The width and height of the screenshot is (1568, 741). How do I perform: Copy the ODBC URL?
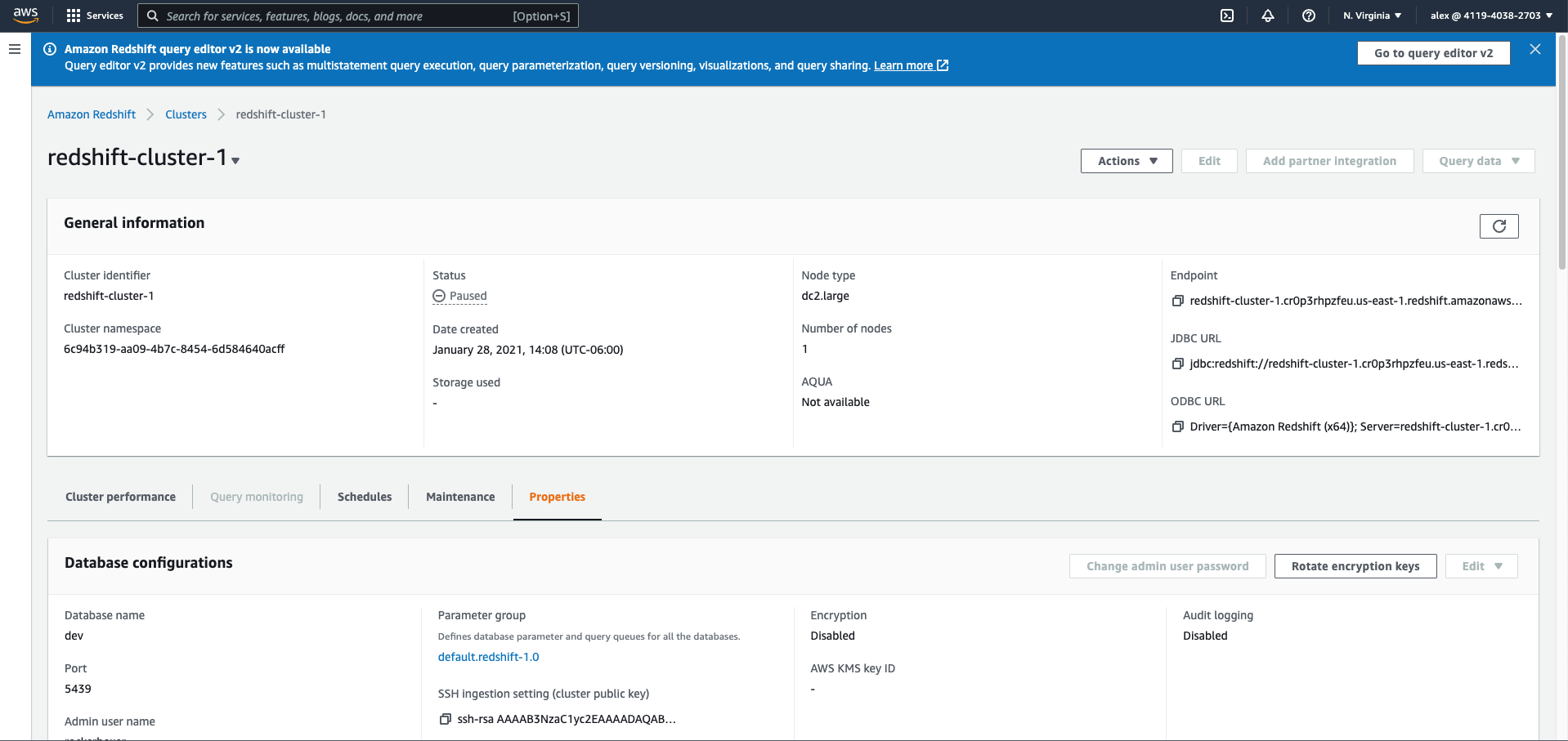[1178, 427]
